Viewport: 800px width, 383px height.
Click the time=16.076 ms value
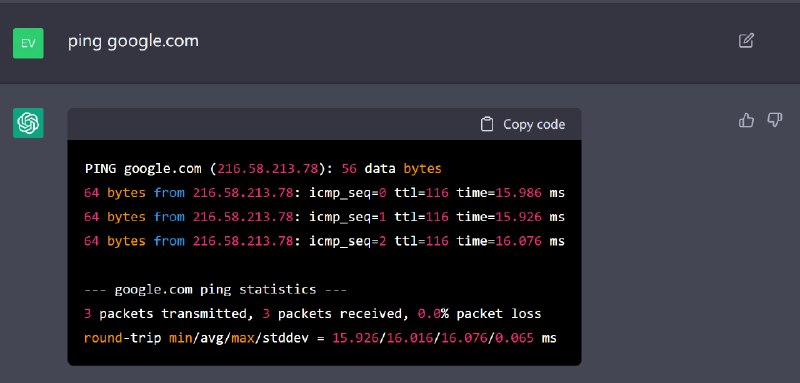click(x=511, y=241)
